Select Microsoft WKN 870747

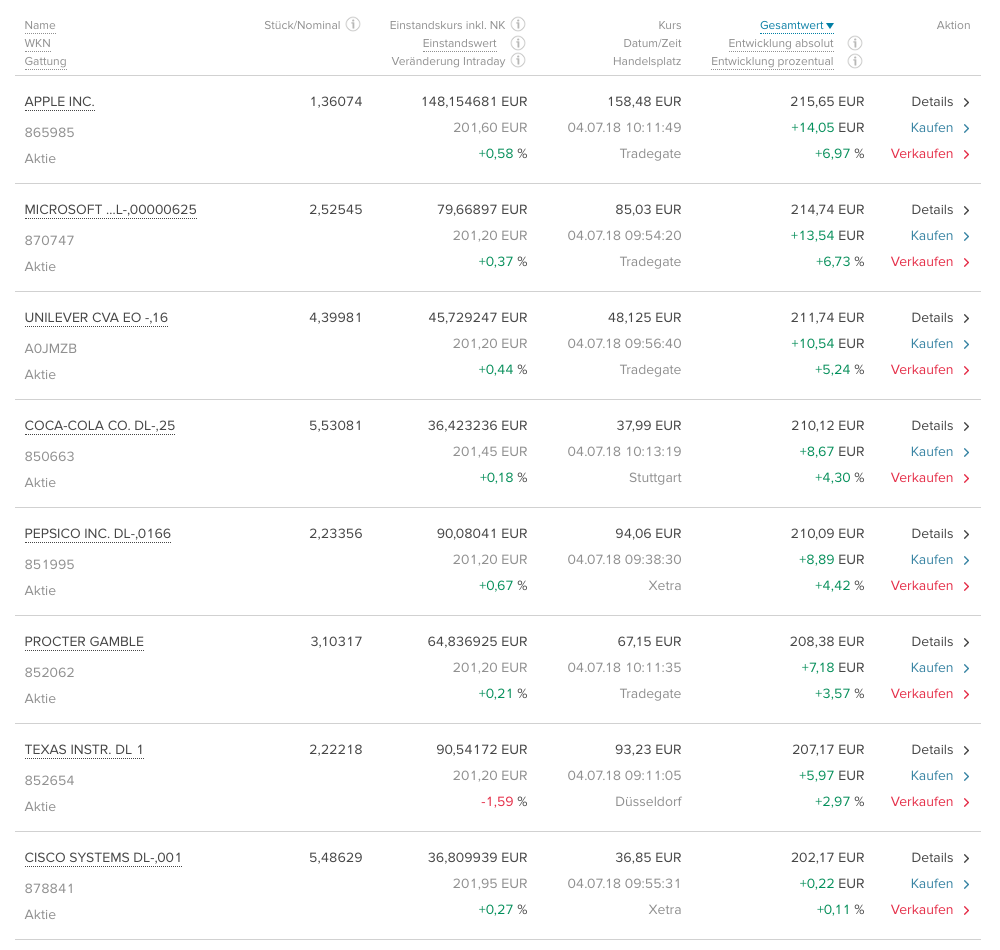coord(50,240)
